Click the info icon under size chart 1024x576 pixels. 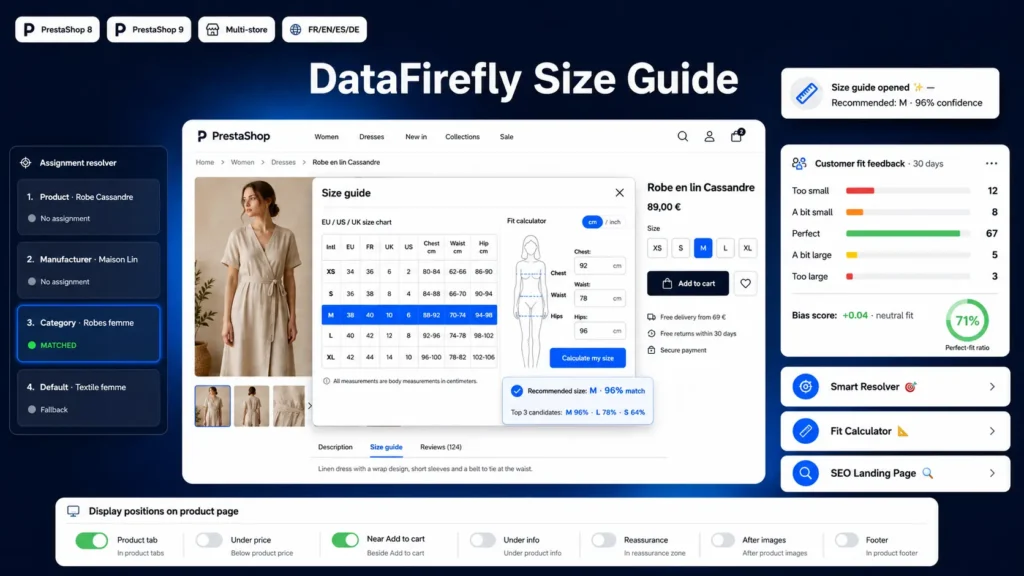coord(327,381)
